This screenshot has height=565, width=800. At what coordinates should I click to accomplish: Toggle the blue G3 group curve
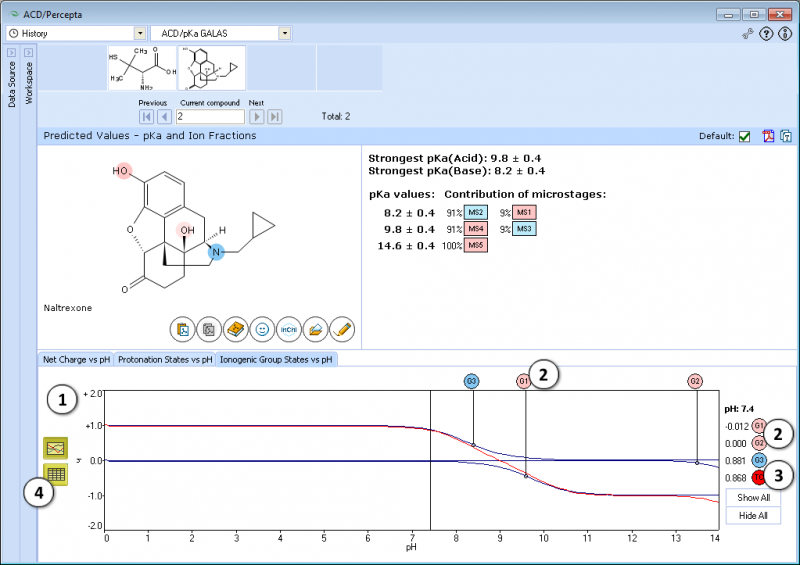[x=759, y=460]
